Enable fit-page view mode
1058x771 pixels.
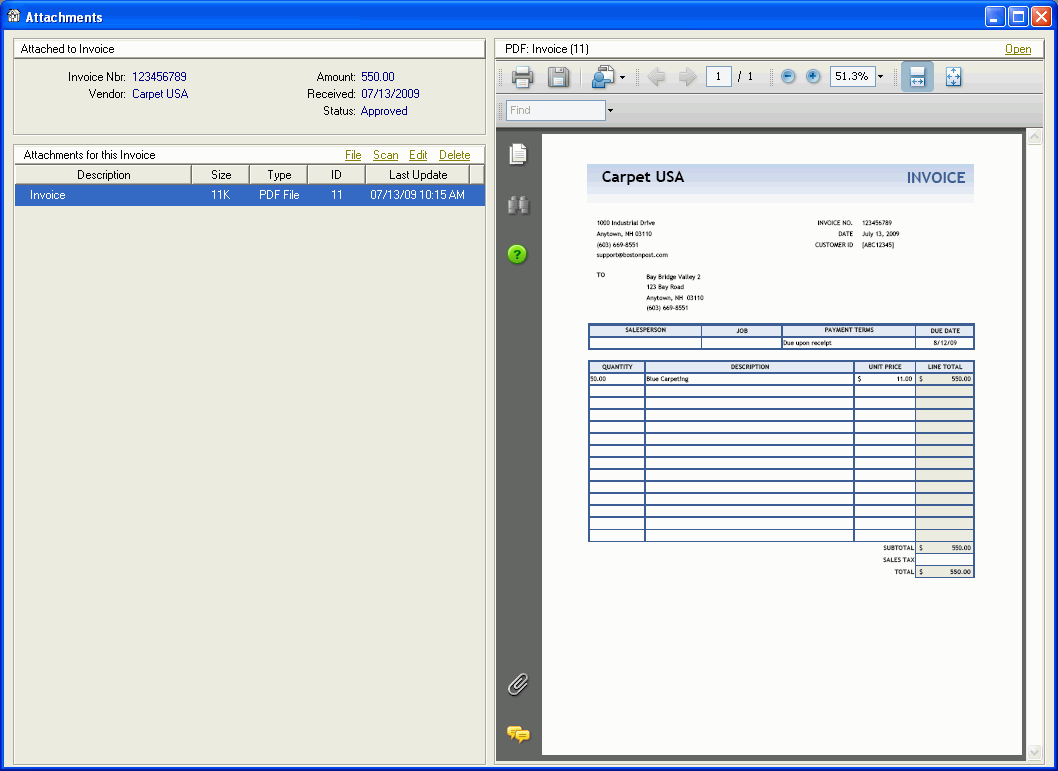click(x=953, y=76)
